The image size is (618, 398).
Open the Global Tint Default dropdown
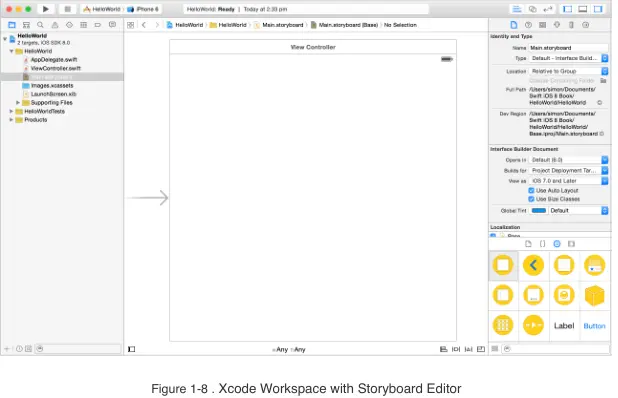point(578,211)
